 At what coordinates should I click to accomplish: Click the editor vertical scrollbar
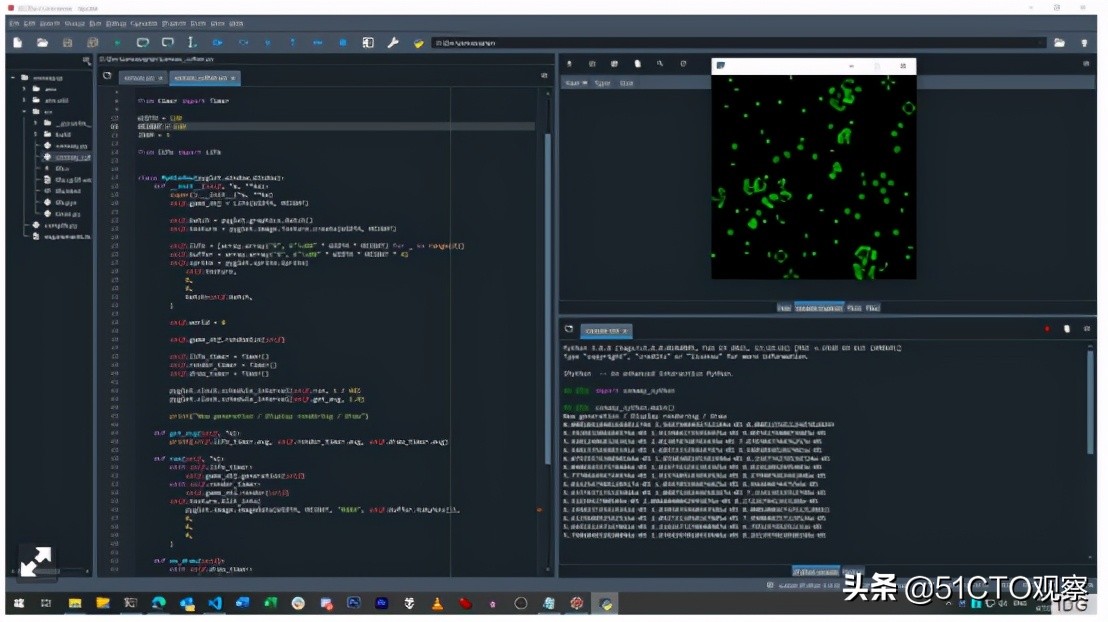tap(548, 300)
